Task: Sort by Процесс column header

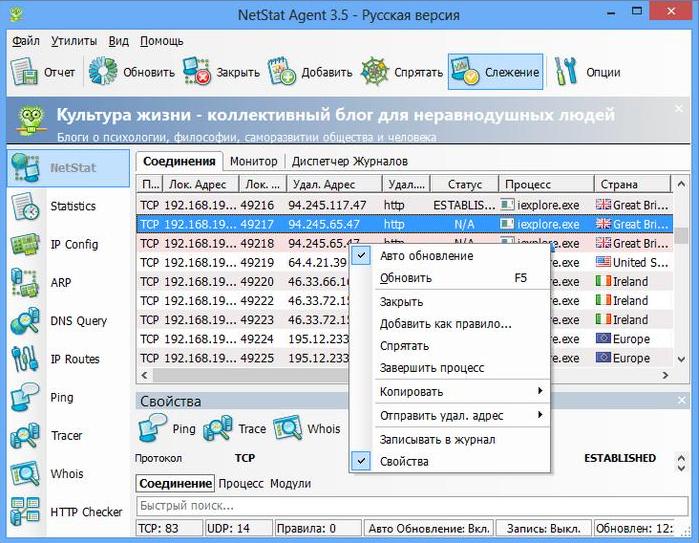Action: (x=546, y=184)
